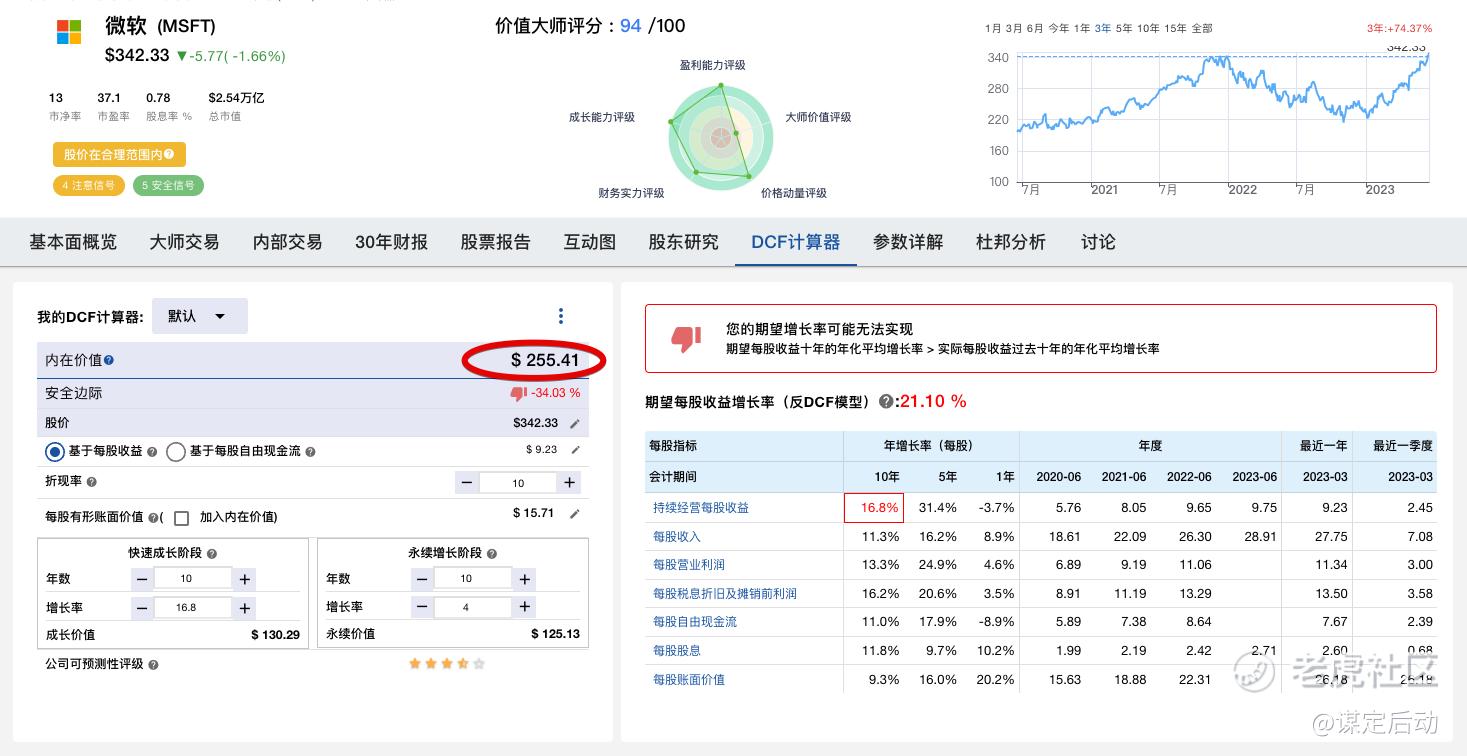1467x756 pixels.
Task: Click the thumbs-down warning icon in alert box
Action: (686, 339)
